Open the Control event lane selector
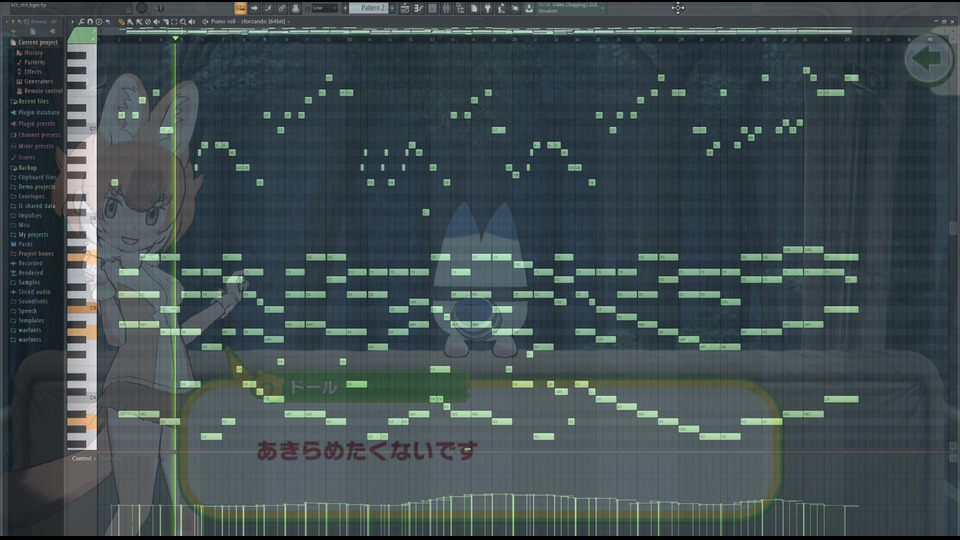Image resolution: width=960 pixels, height=540 pixels. (82, 458)
